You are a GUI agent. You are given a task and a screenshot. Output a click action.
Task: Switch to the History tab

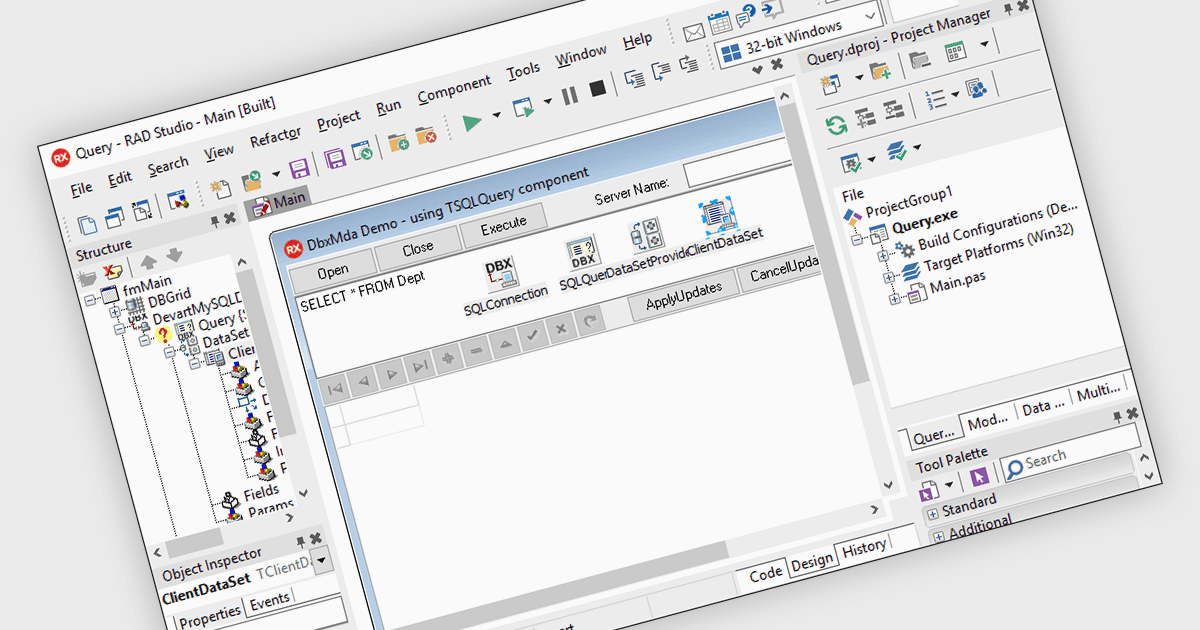pos(864,547)
